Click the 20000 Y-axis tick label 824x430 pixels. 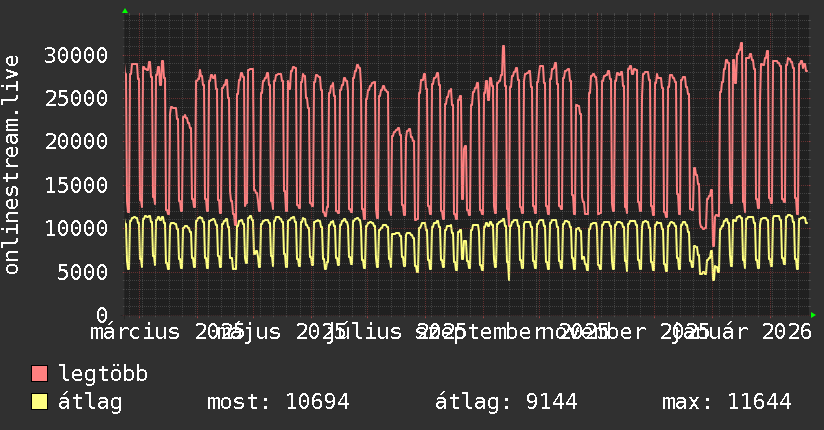(79, 141)
